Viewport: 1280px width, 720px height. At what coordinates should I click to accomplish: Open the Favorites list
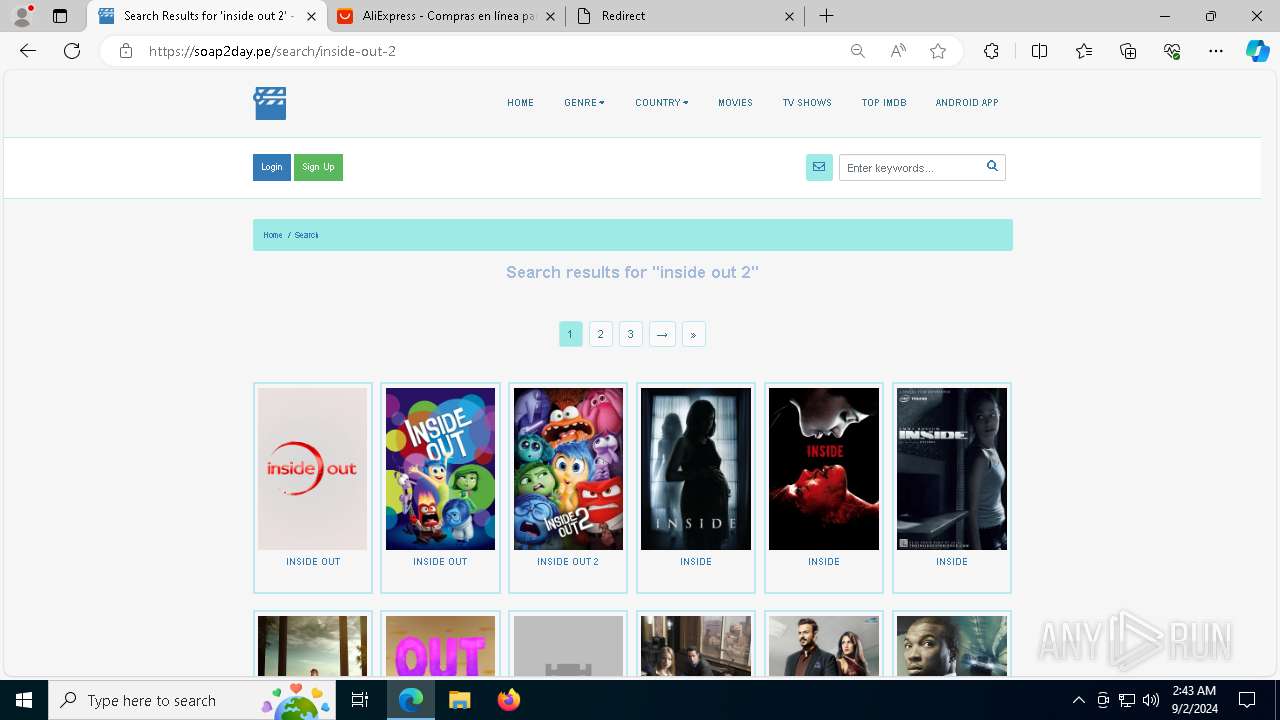(1084, 51)
